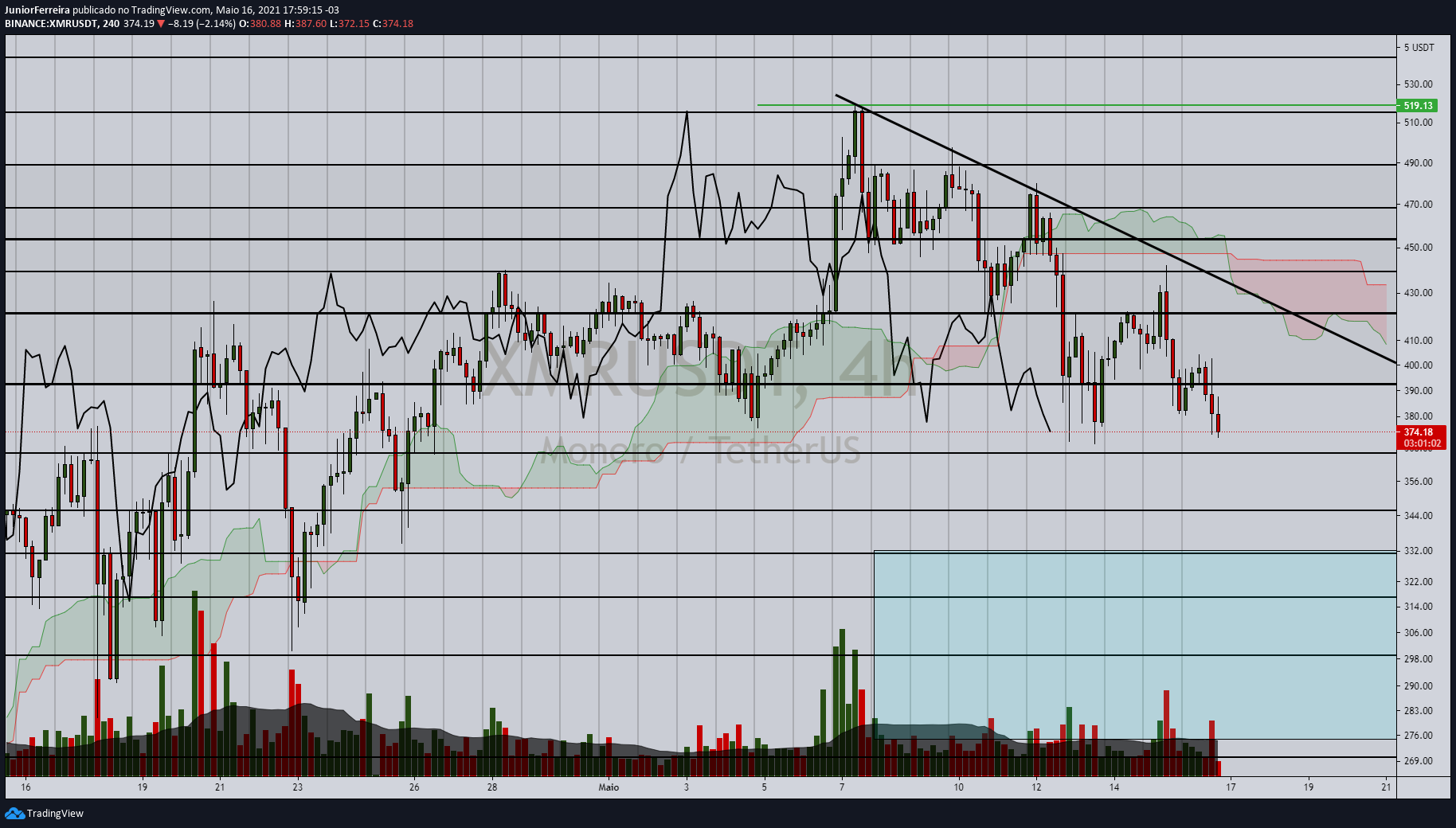Select the 510.00 price axis label

click(1418, 122)
